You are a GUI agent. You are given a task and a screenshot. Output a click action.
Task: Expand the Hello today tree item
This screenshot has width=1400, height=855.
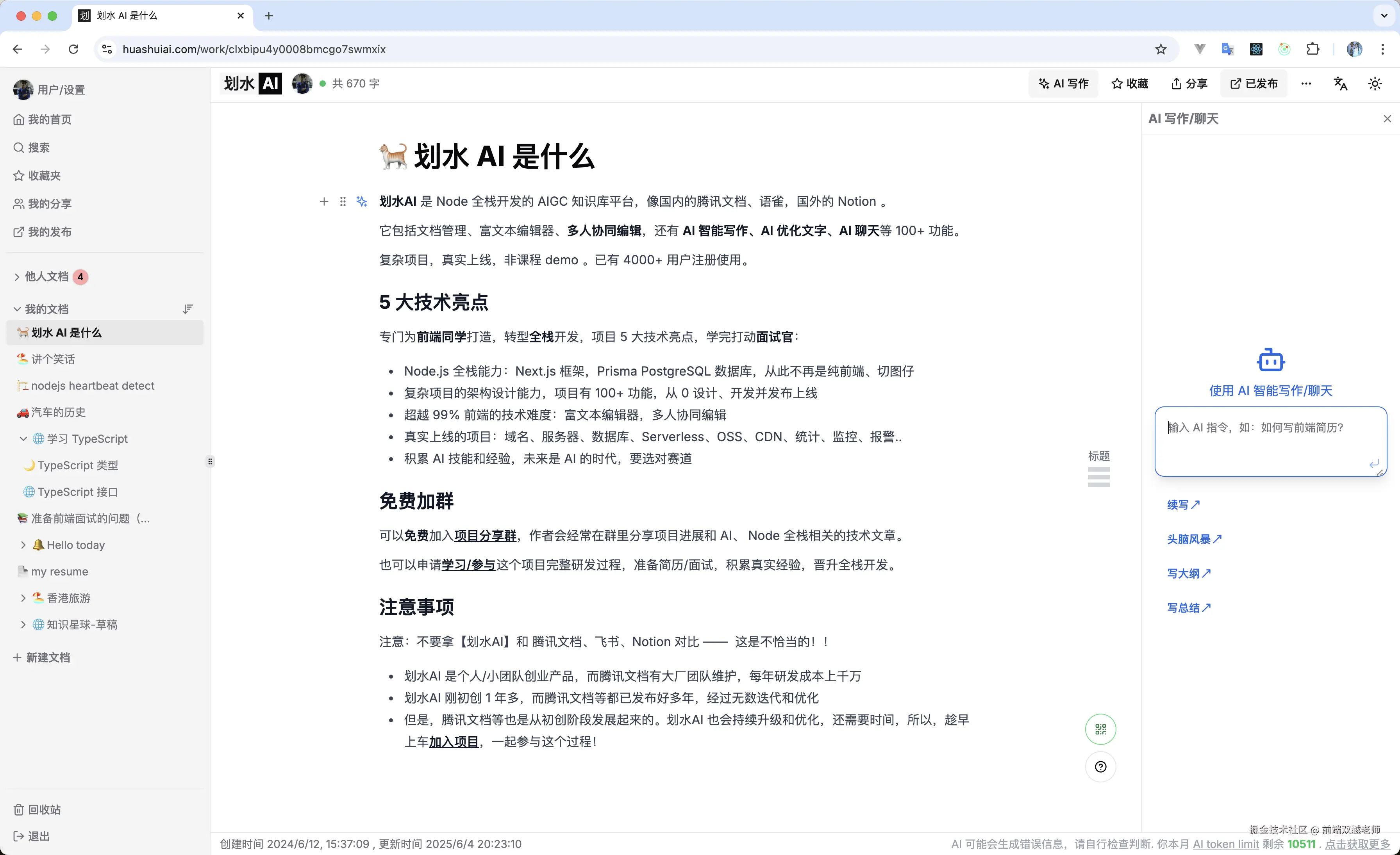23,545
